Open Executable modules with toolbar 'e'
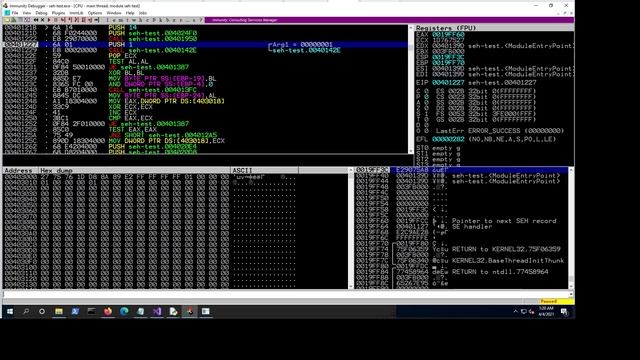640x360 pixels. point(114,20)
